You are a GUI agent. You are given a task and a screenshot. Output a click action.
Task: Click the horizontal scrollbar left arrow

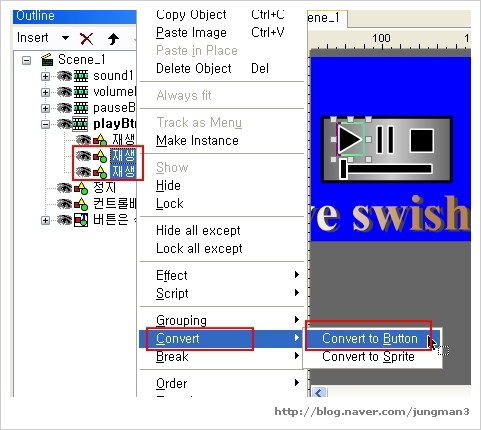(x=319, y=393)
